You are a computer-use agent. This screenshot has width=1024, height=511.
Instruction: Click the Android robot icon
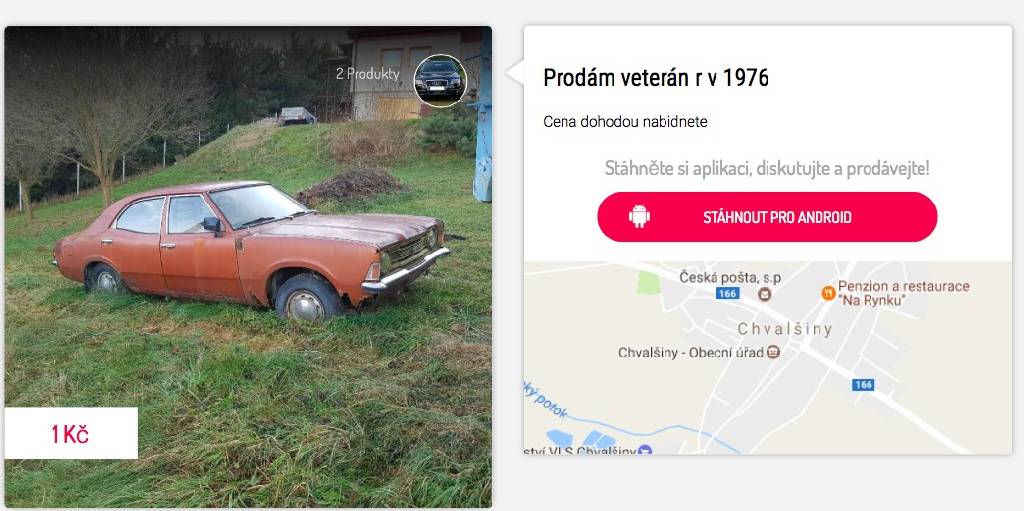pyautogui.click(x=639, y=216)
